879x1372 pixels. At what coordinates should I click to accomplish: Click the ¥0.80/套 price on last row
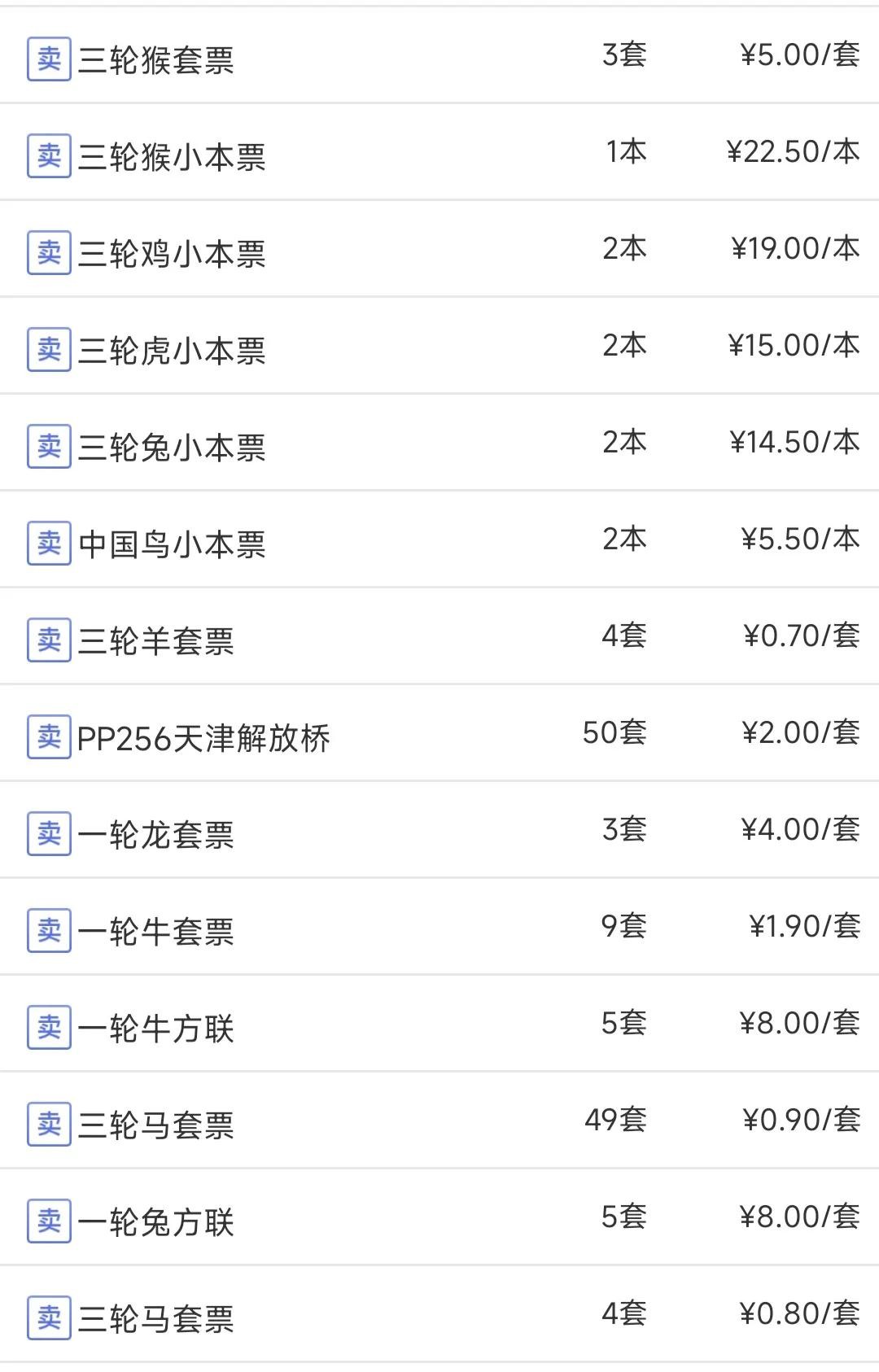pos(799,1313)
